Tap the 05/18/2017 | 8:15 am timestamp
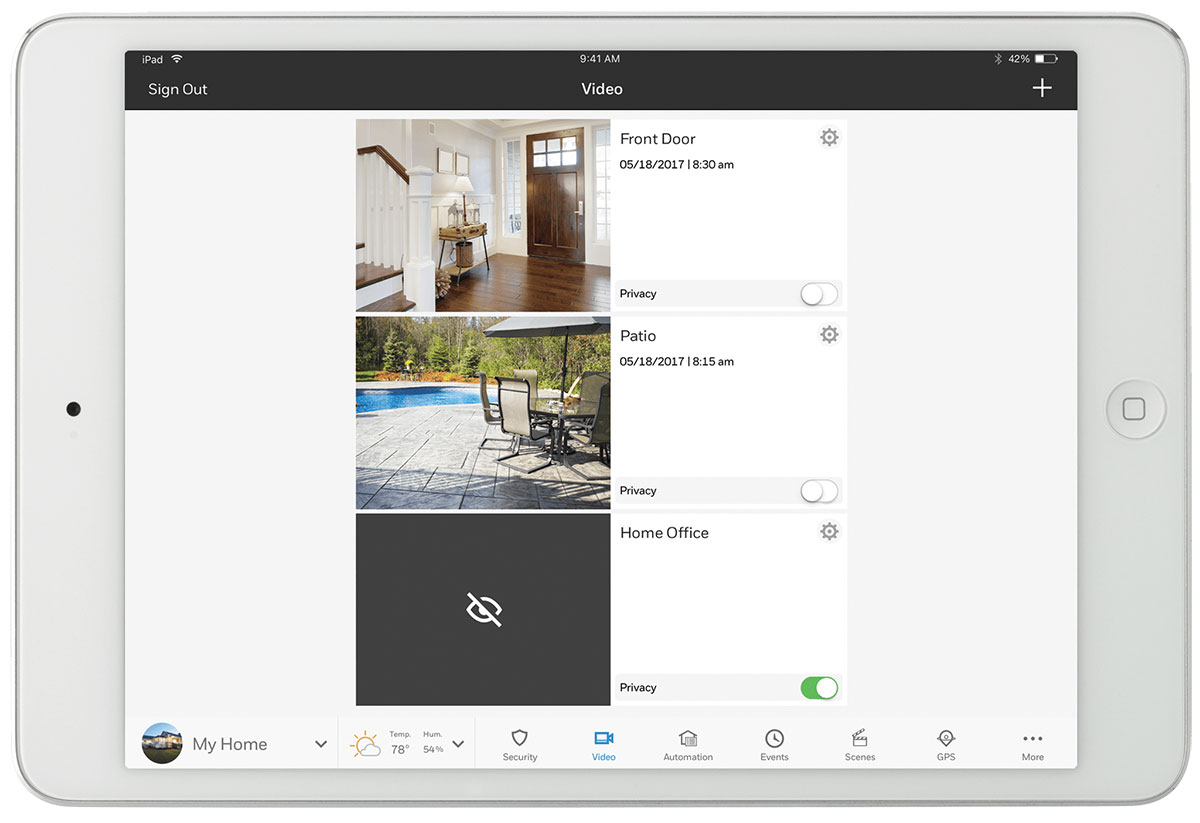Screen dimensions: 1200x823 tap(677, 361)
